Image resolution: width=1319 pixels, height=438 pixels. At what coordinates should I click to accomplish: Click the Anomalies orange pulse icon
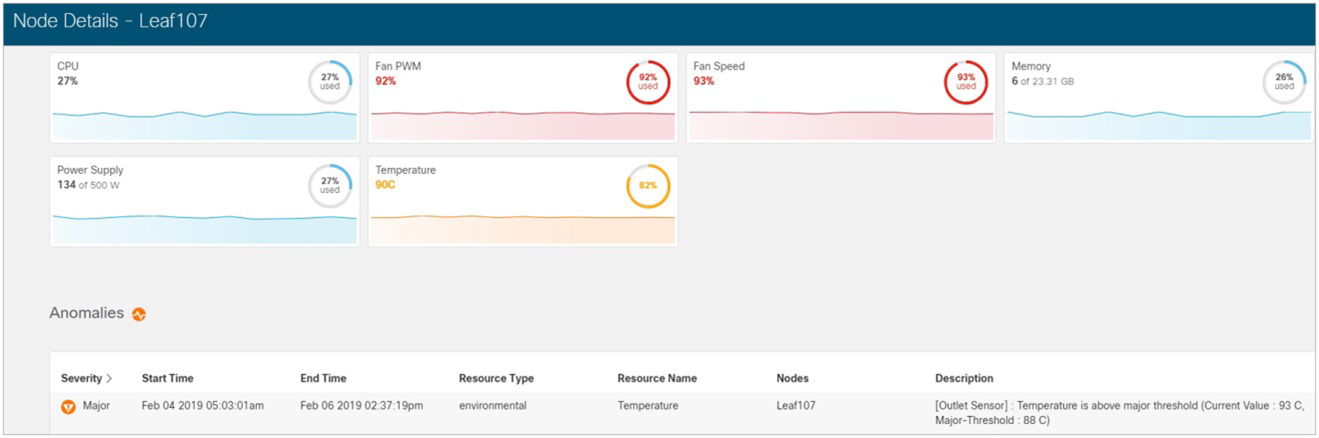(x=139, y=314)
